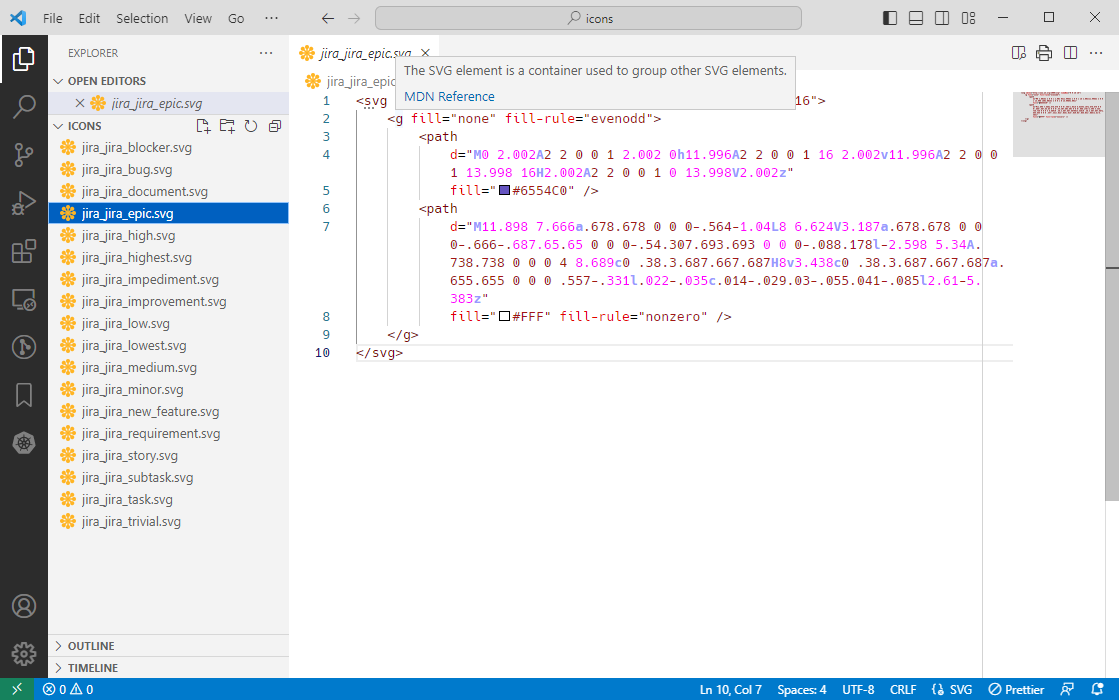1119x700 pixels.
Task: Open the File menu
Action: (53, 19)
